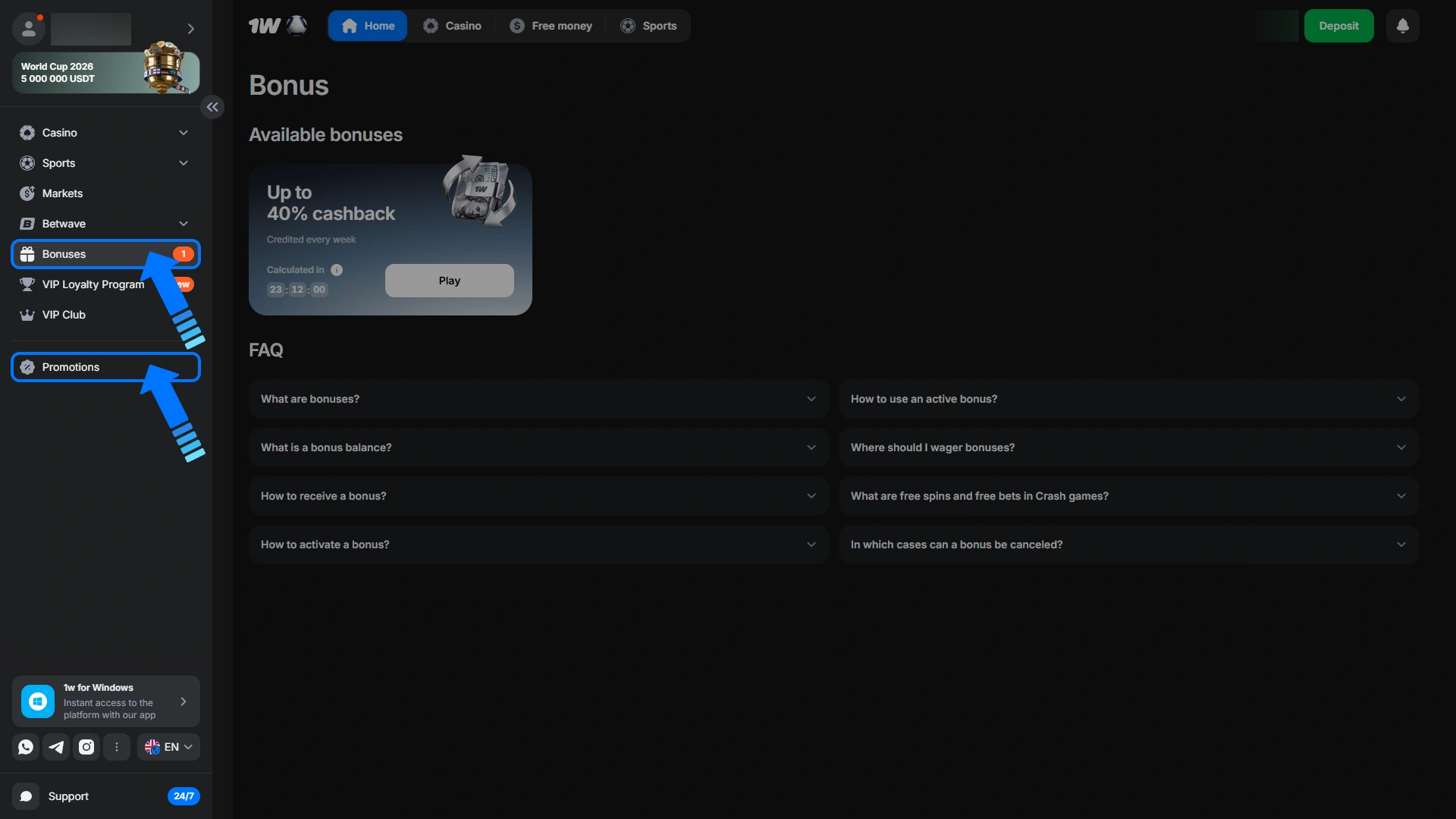Viewport: 1456px width, 819px height.
Task: Click the Betwave icon in sidebar
Action: [x=27, y=224]
